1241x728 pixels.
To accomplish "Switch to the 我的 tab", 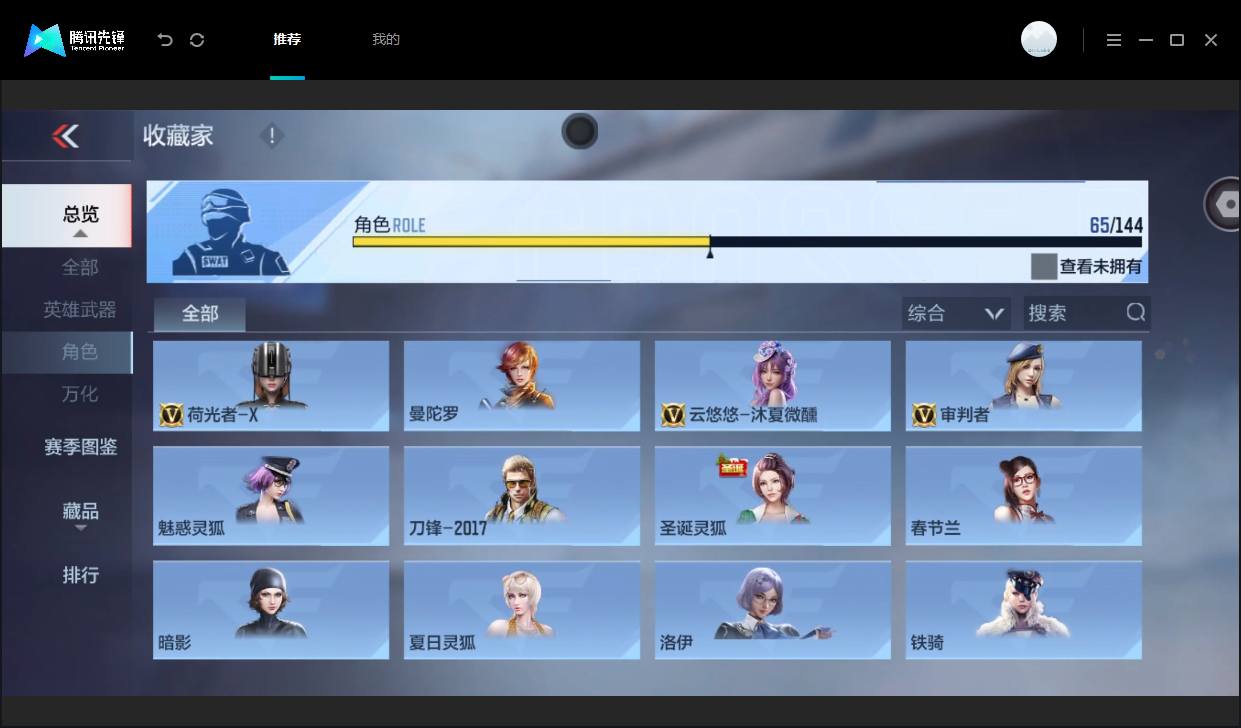I will 386,40.
